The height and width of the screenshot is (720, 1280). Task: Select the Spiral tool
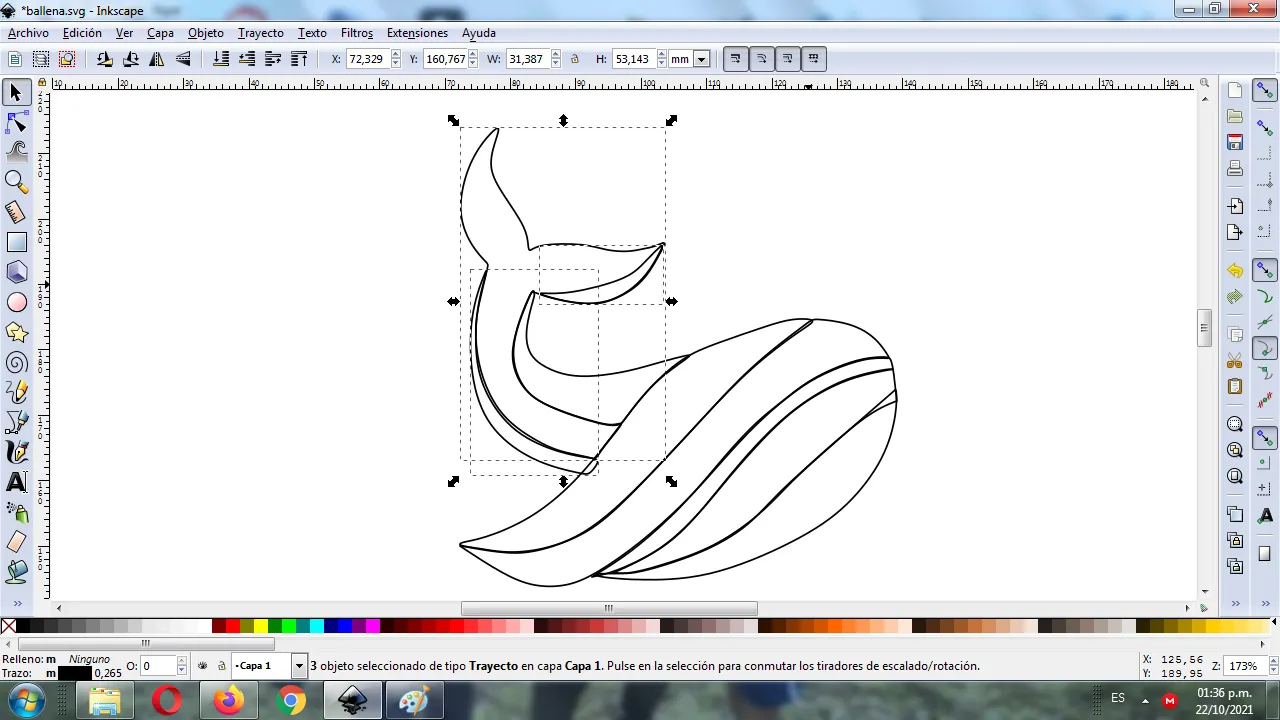[16, 362]
